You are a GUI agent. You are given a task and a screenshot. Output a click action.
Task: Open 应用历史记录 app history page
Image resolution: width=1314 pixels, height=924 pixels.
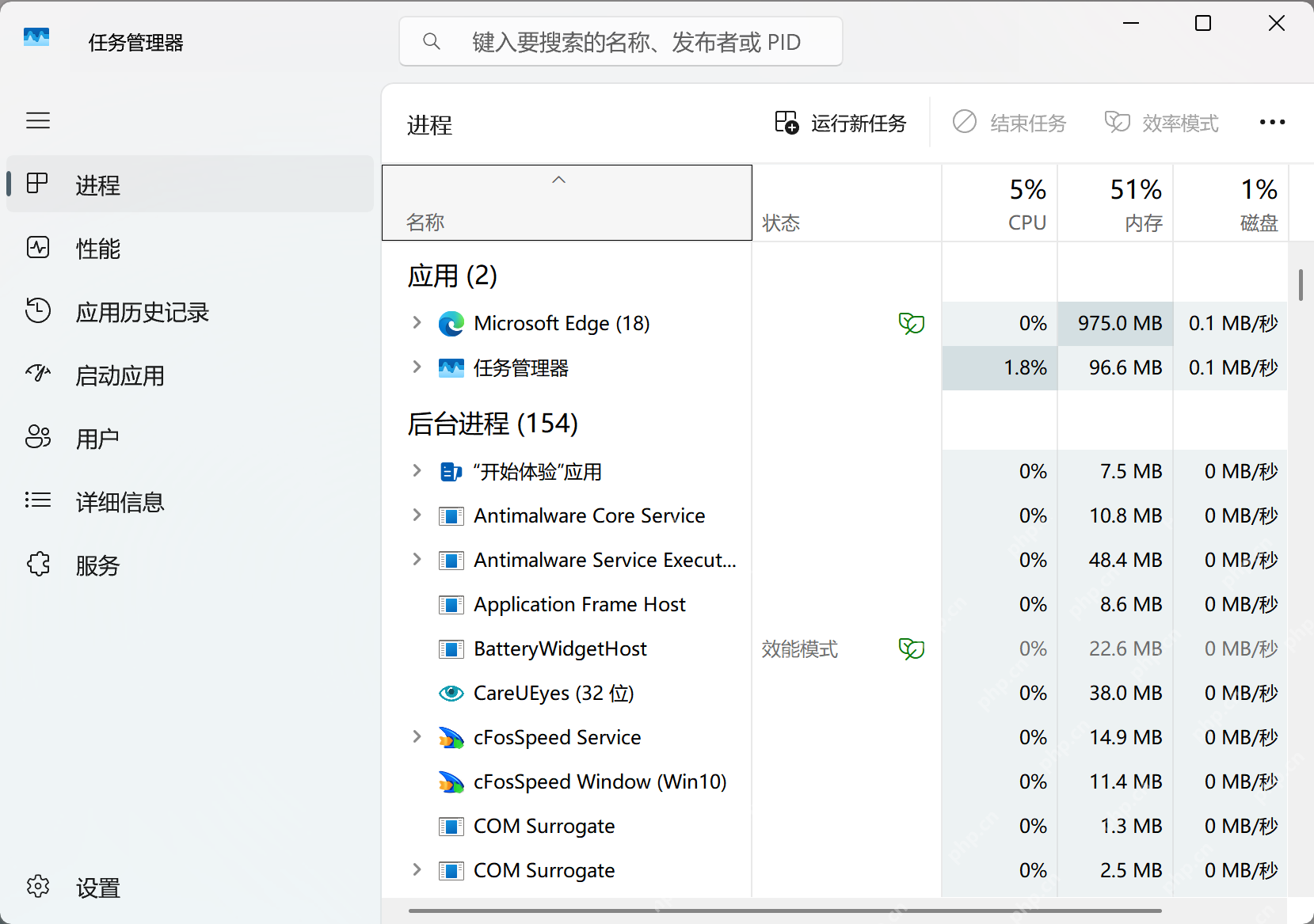tap(190, 311)
